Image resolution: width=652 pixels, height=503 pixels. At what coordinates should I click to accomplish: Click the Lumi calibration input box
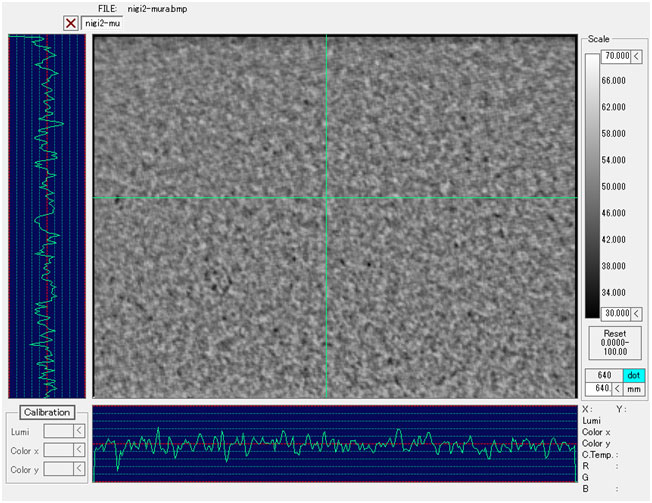[60, 431]
